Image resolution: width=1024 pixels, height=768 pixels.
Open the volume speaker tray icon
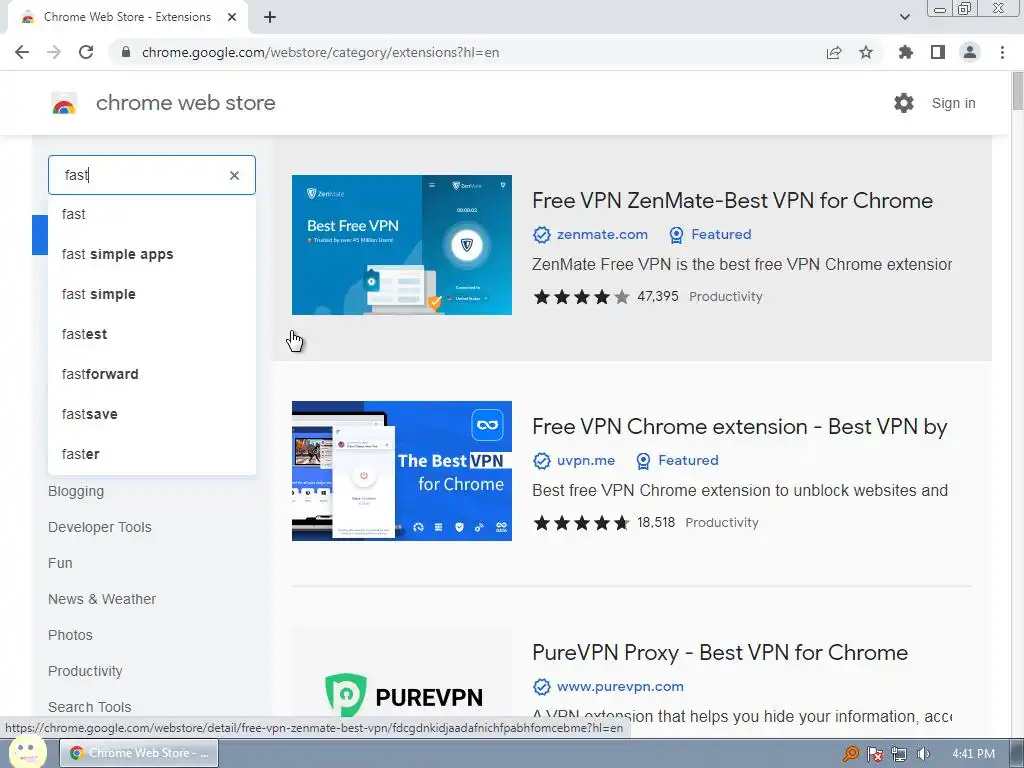pos(923,754)
